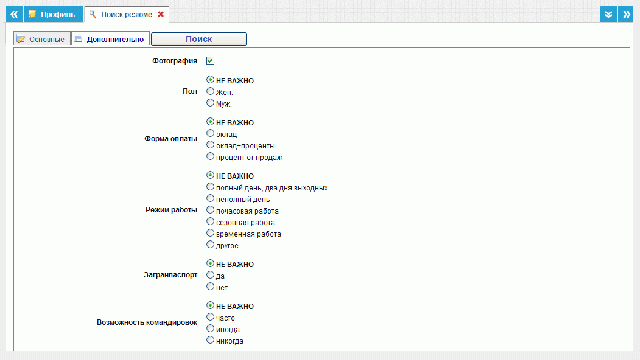640x360 pixels.
Task: Select почасовая работа radio button
Action: 210,210
